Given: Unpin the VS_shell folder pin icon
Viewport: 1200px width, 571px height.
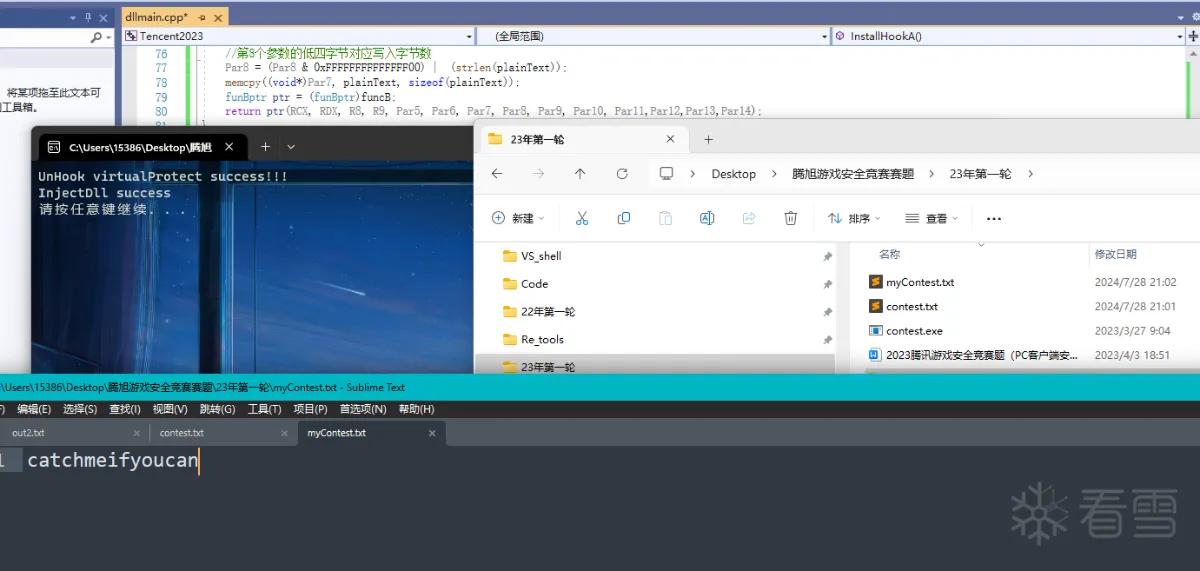Looking at the screenshot, I should 827,257.
